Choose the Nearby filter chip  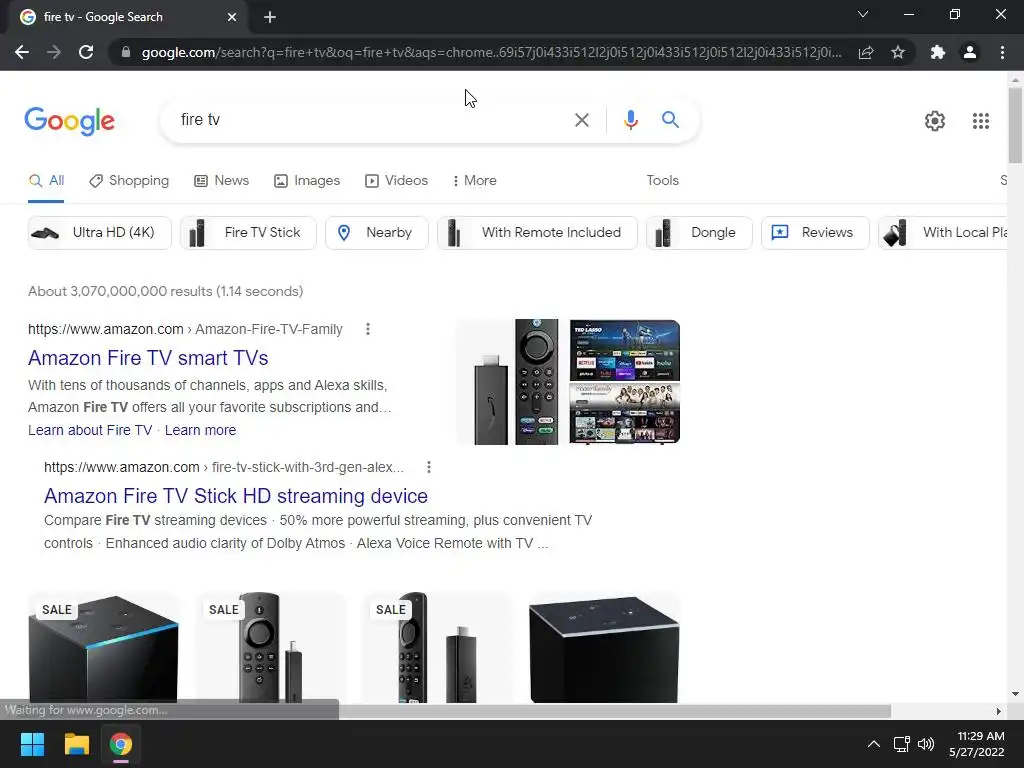377,232
